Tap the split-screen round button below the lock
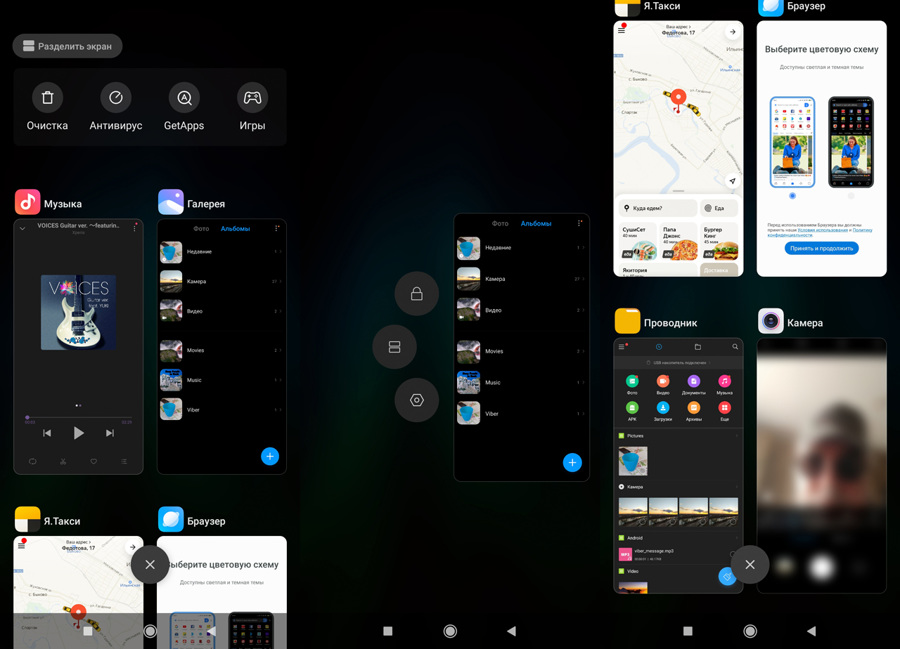Screen dimensions: 900x649 pyautogui.click(x=394, y=347)
